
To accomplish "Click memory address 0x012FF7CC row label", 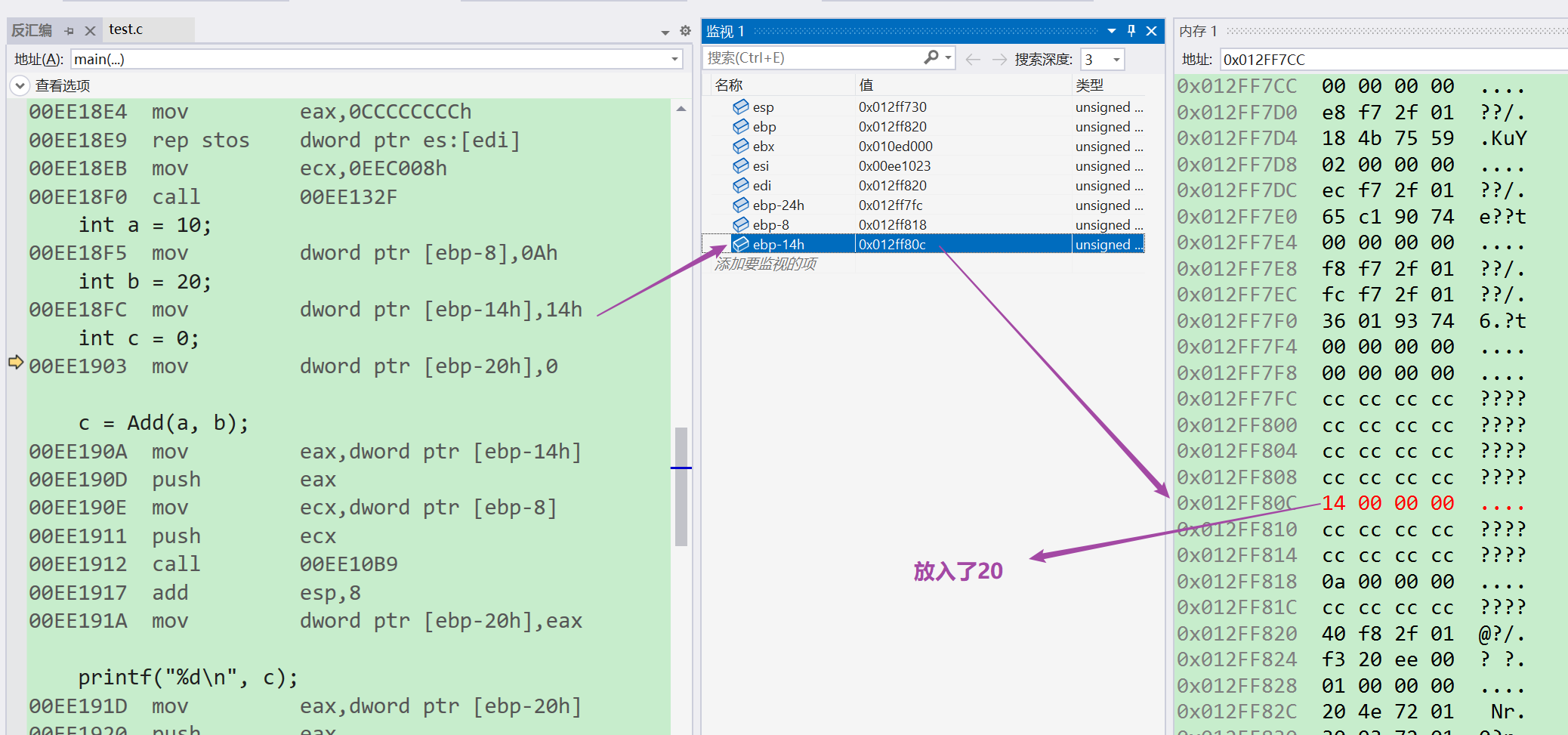I will [1236, 86].
